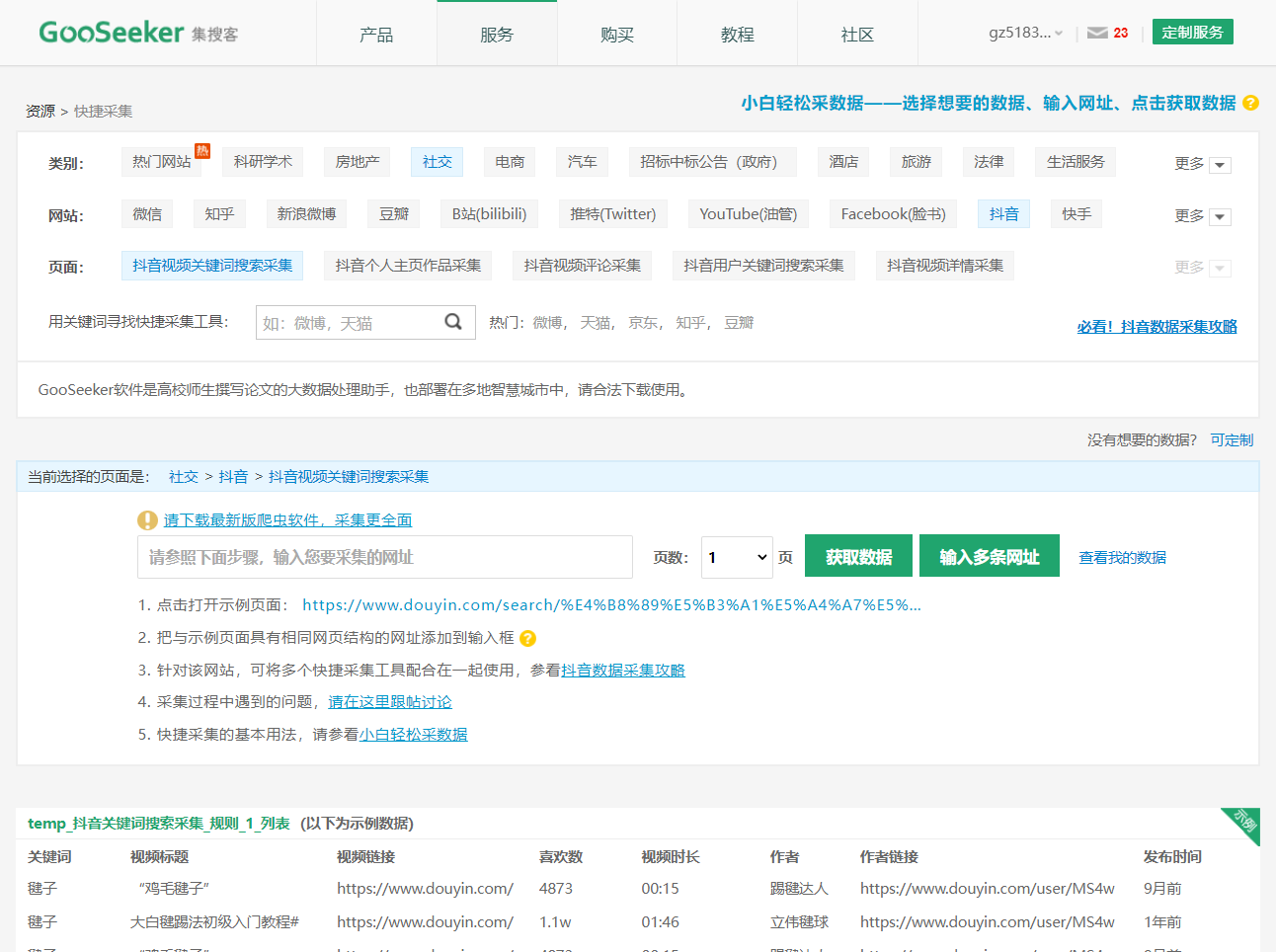Select 抖音用户关键词搜索采集 page type
The height and width of the screenshot is (952, 1276).
pos(763,266)
